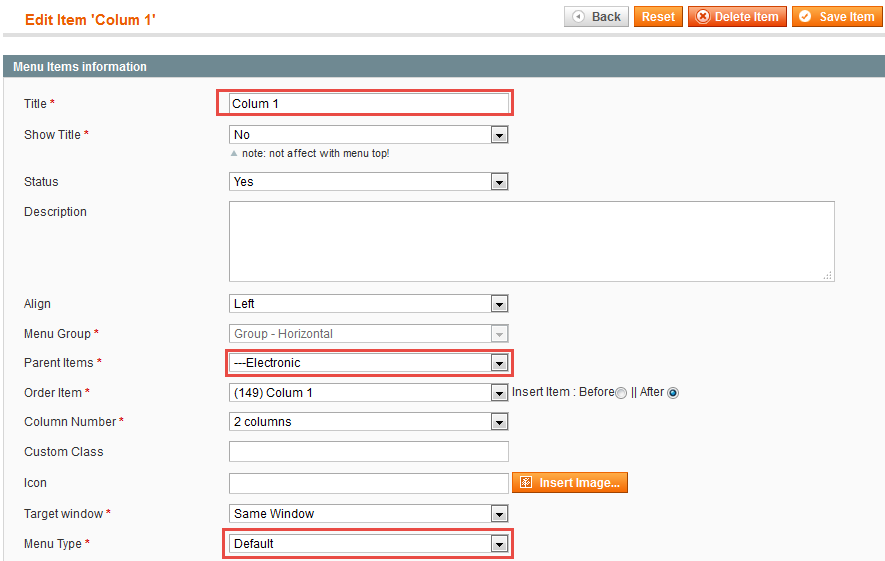This screenshot has width=885, height=561.
Task: Click the note triangle icon under Show Title
Action: (x=234, y=154)
